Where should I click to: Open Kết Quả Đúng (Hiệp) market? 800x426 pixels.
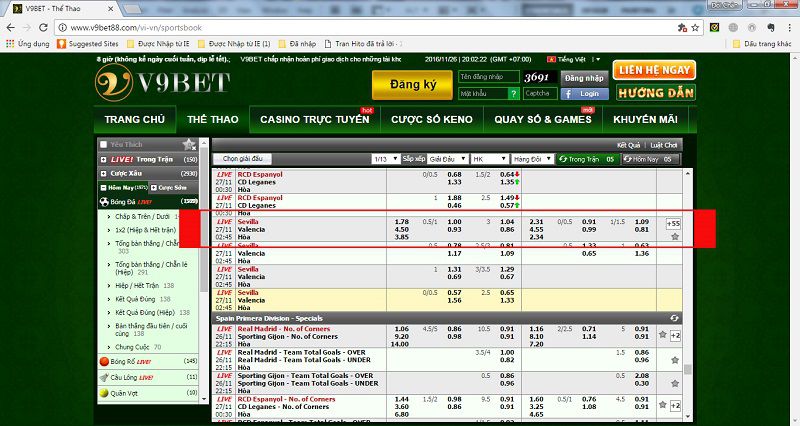click(145, 312)
